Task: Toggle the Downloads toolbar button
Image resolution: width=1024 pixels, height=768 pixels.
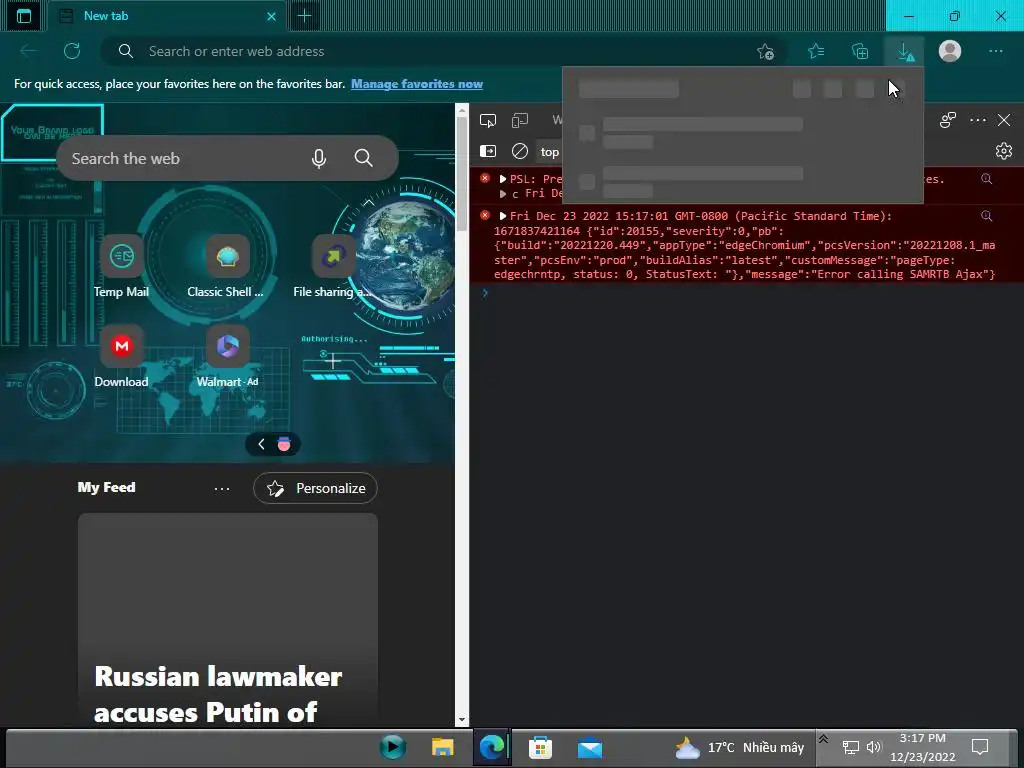Action: coord(904,52)
